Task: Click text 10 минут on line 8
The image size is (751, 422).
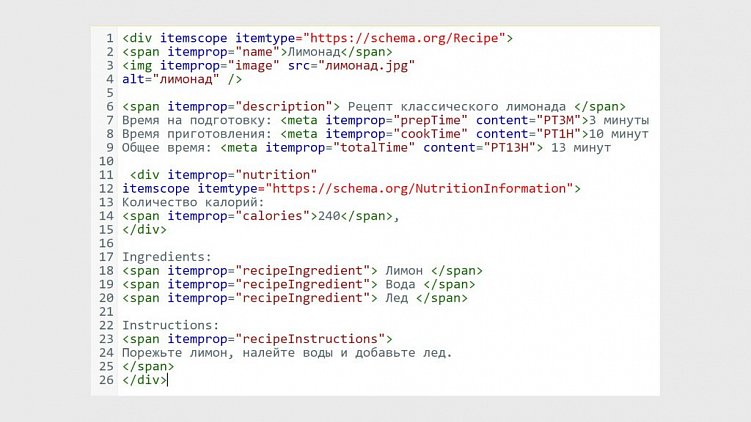Action: (x=619, y=134)
